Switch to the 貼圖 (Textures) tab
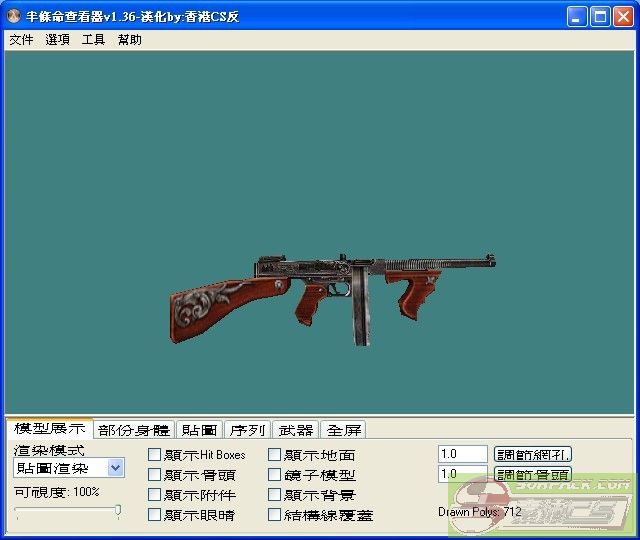The height and width of the screenshot is (540, 640). pos(199,430)
